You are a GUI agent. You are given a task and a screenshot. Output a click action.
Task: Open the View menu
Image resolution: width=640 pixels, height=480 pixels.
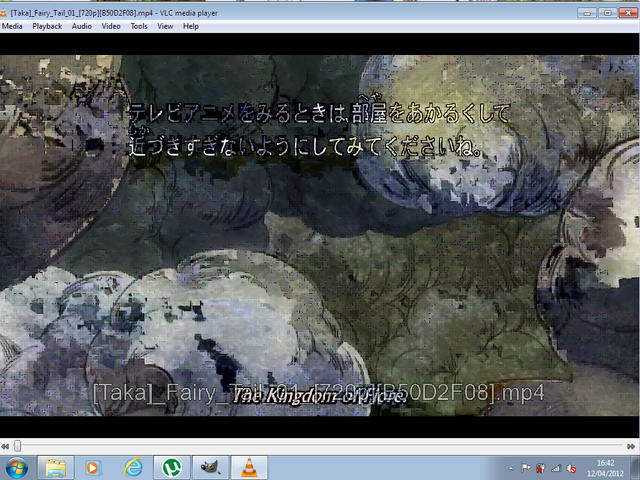(x=165, y=26)
